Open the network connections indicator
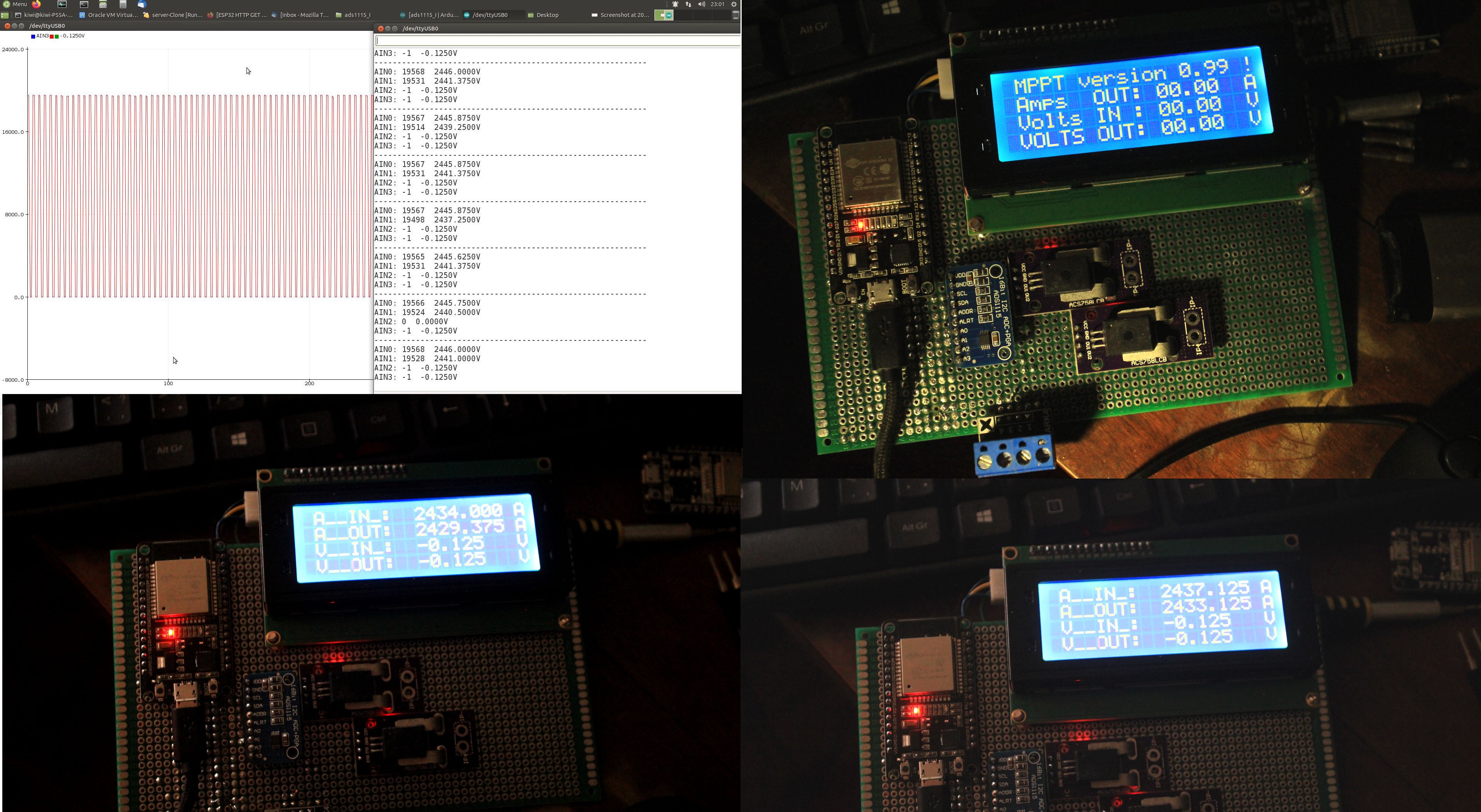1481x812 pixels. click(x=688, y=4)
